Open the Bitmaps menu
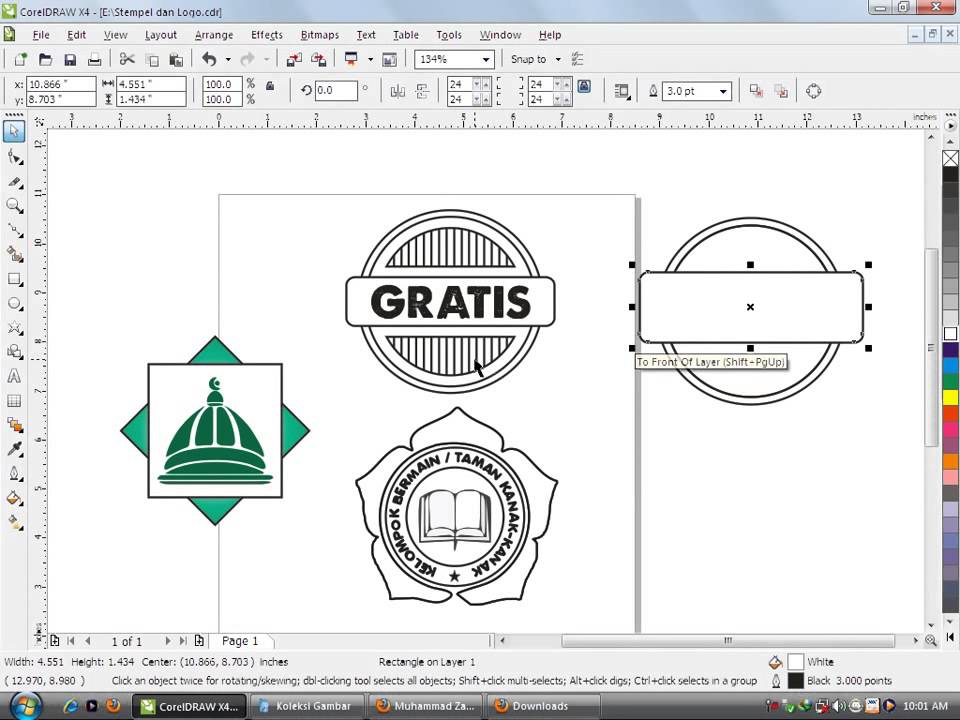Image resolution: width=960 pixels, height=720 pixels. pyautogui.click(x=319, y=35)
